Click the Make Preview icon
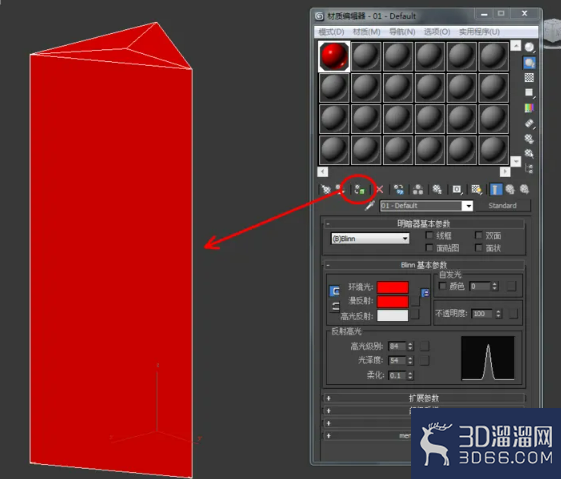 pyautogui.click(x=529, y=123)
